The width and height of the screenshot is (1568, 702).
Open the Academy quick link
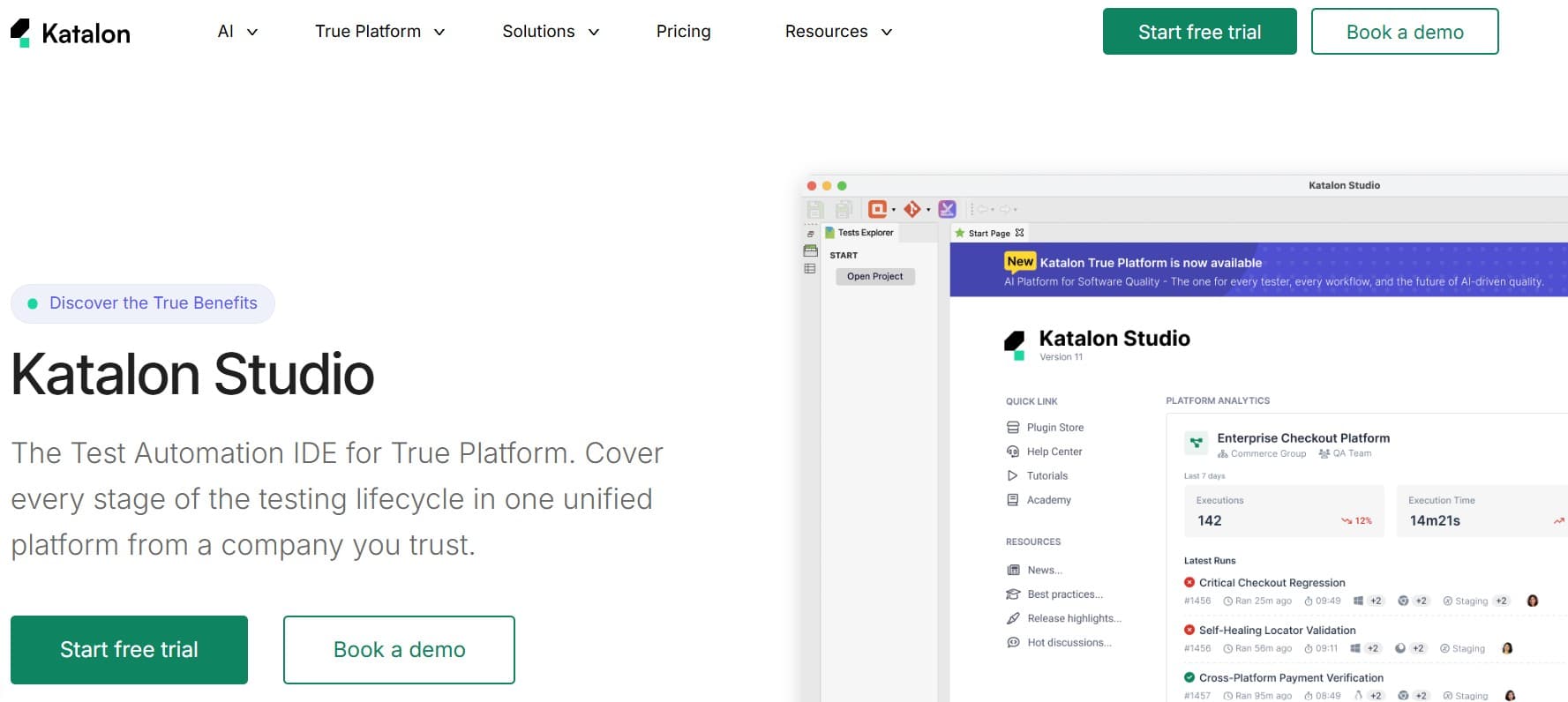point(1049,500)
